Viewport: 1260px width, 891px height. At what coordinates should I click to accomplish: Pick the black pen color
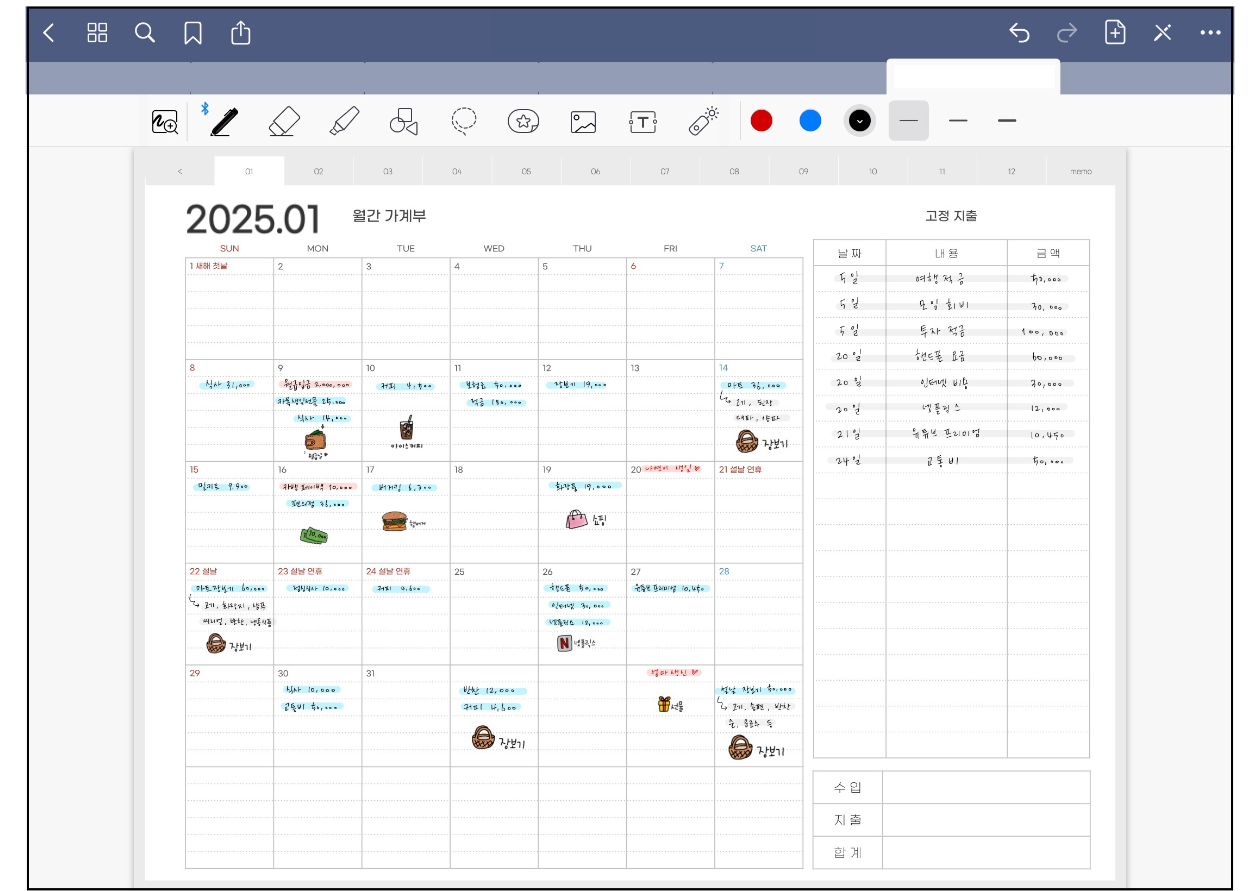tap(859, 121)
